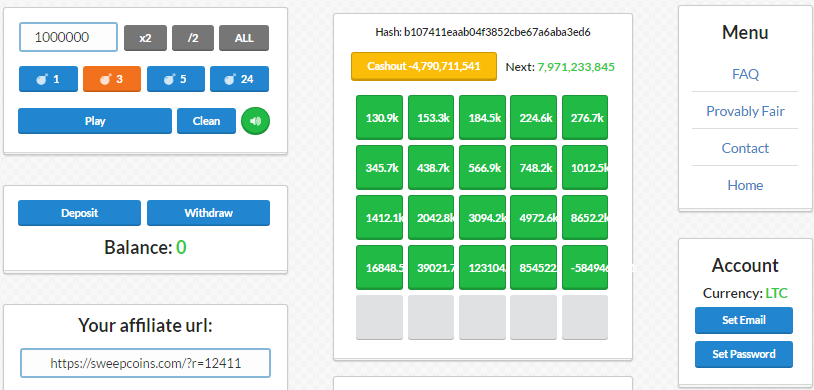Open the Deposit dialog
The height and width of the screenshot is (390, 814).
click(x=79, y=213)
